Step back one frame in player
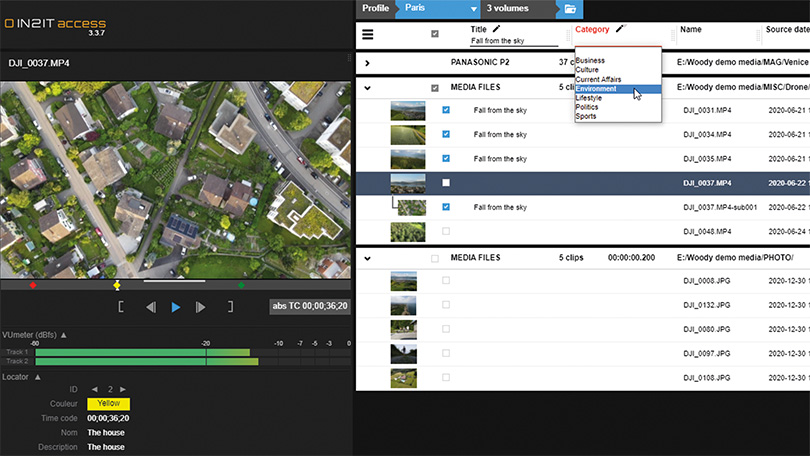The height and width of the screenshot is (456, 810). (151, 307)
